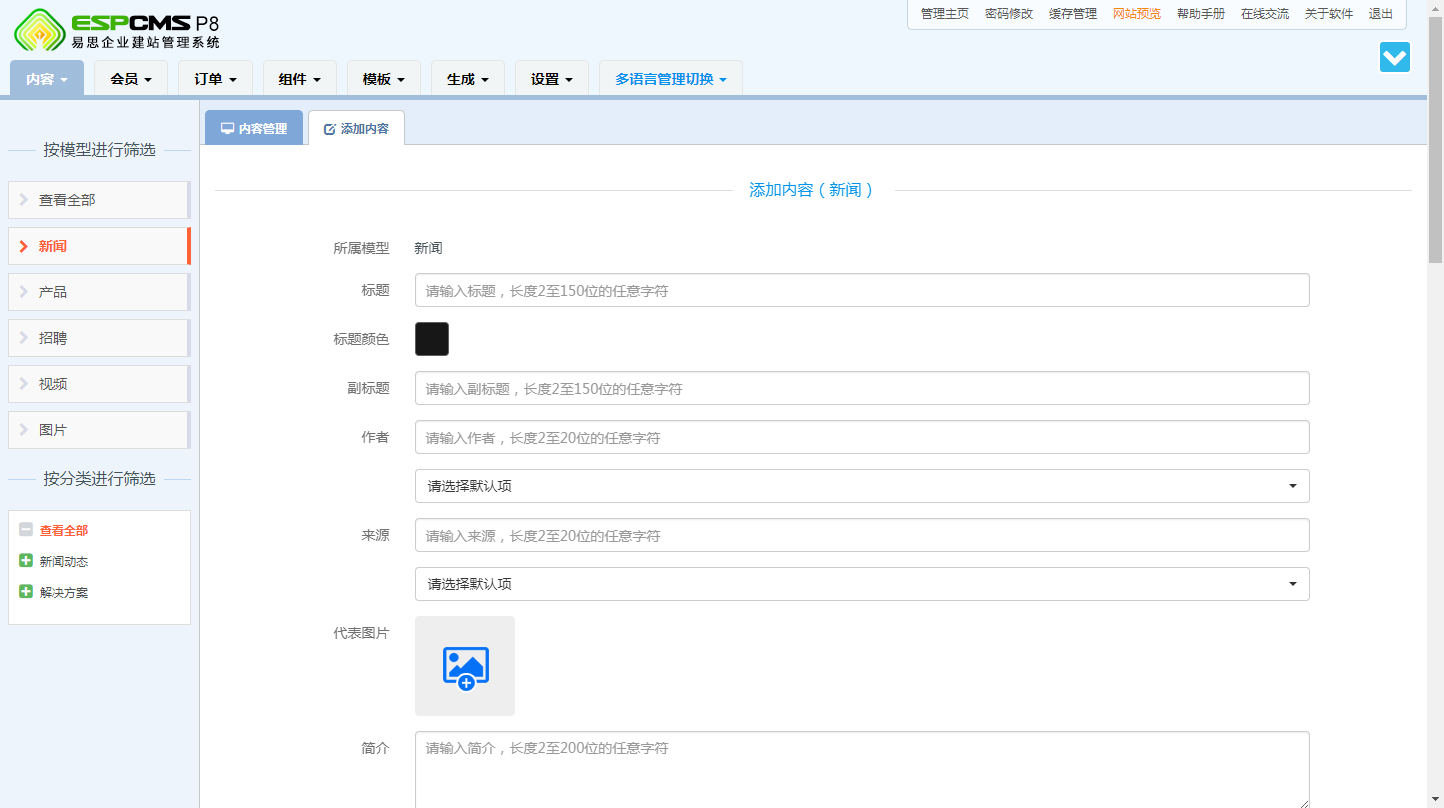Click the 简介 textarea
This screenshot has width=1444, height=808.
click(x=862, y=770)
